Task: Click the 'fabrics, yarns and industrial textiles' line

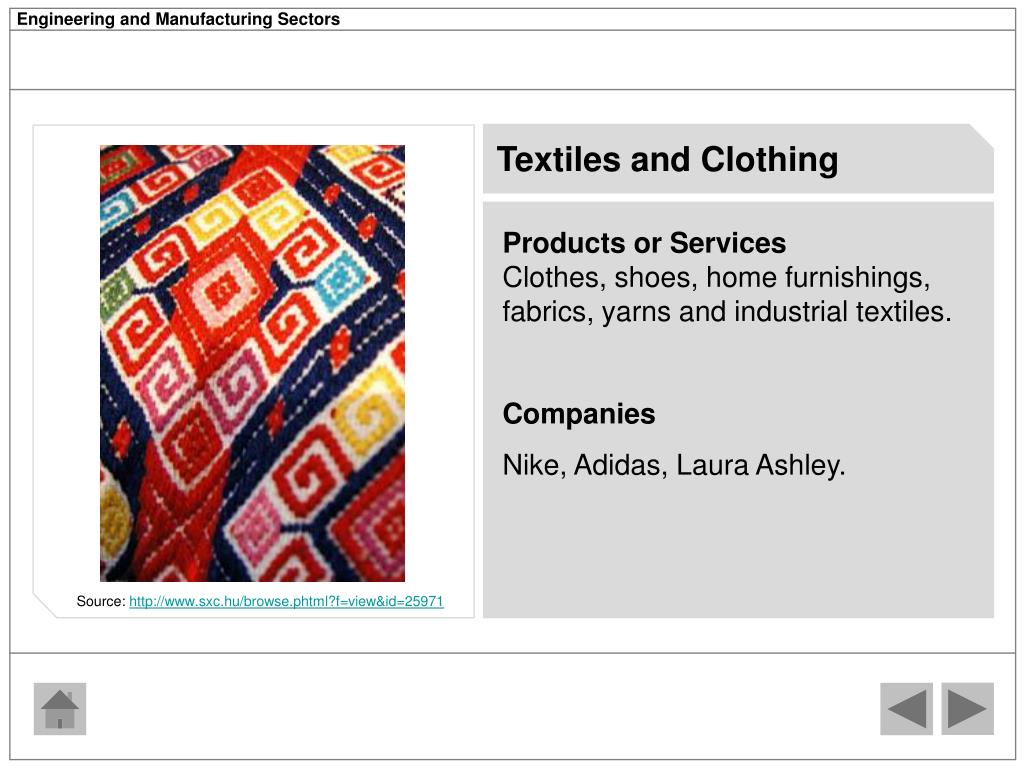Action: [x=727, y=312]
